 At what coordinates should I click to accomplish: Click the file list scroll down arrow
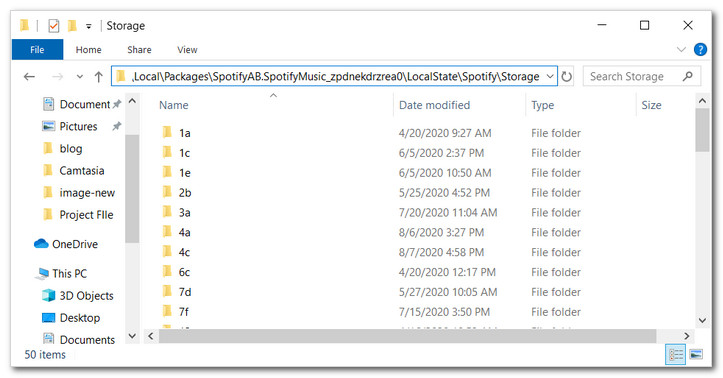(702, 320)
